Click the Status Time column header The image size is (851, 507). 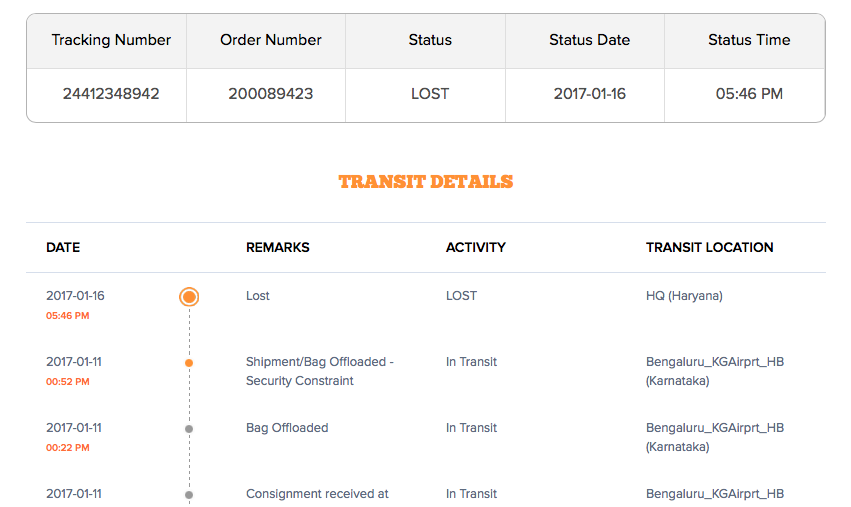(749, 40)
